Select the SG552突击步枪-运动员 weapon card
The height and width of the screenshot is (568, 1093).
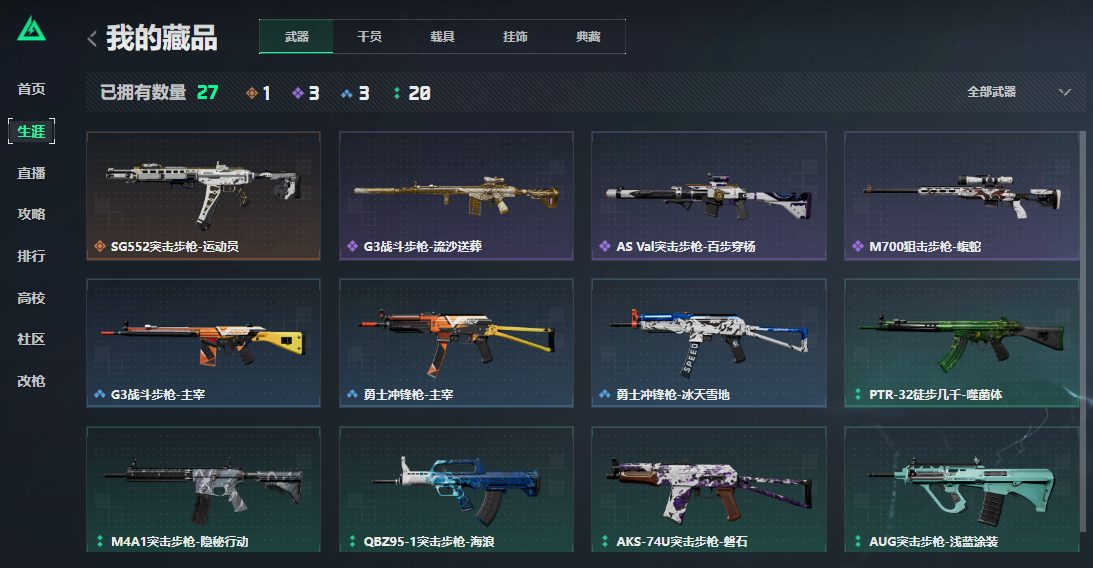coord(204,196)
